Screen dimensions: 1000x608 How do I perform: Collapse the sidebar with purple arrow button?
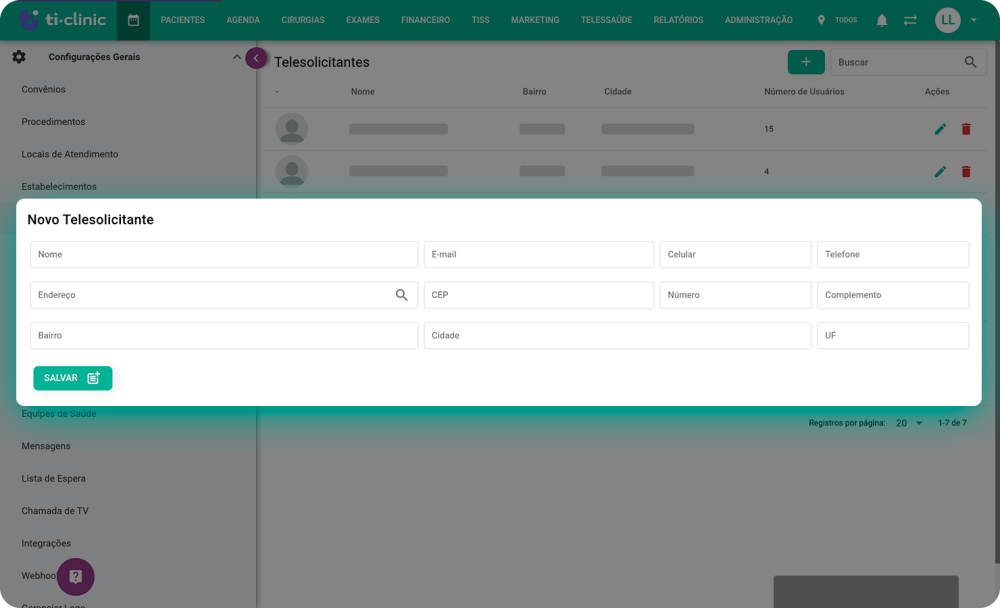[256, 58]
